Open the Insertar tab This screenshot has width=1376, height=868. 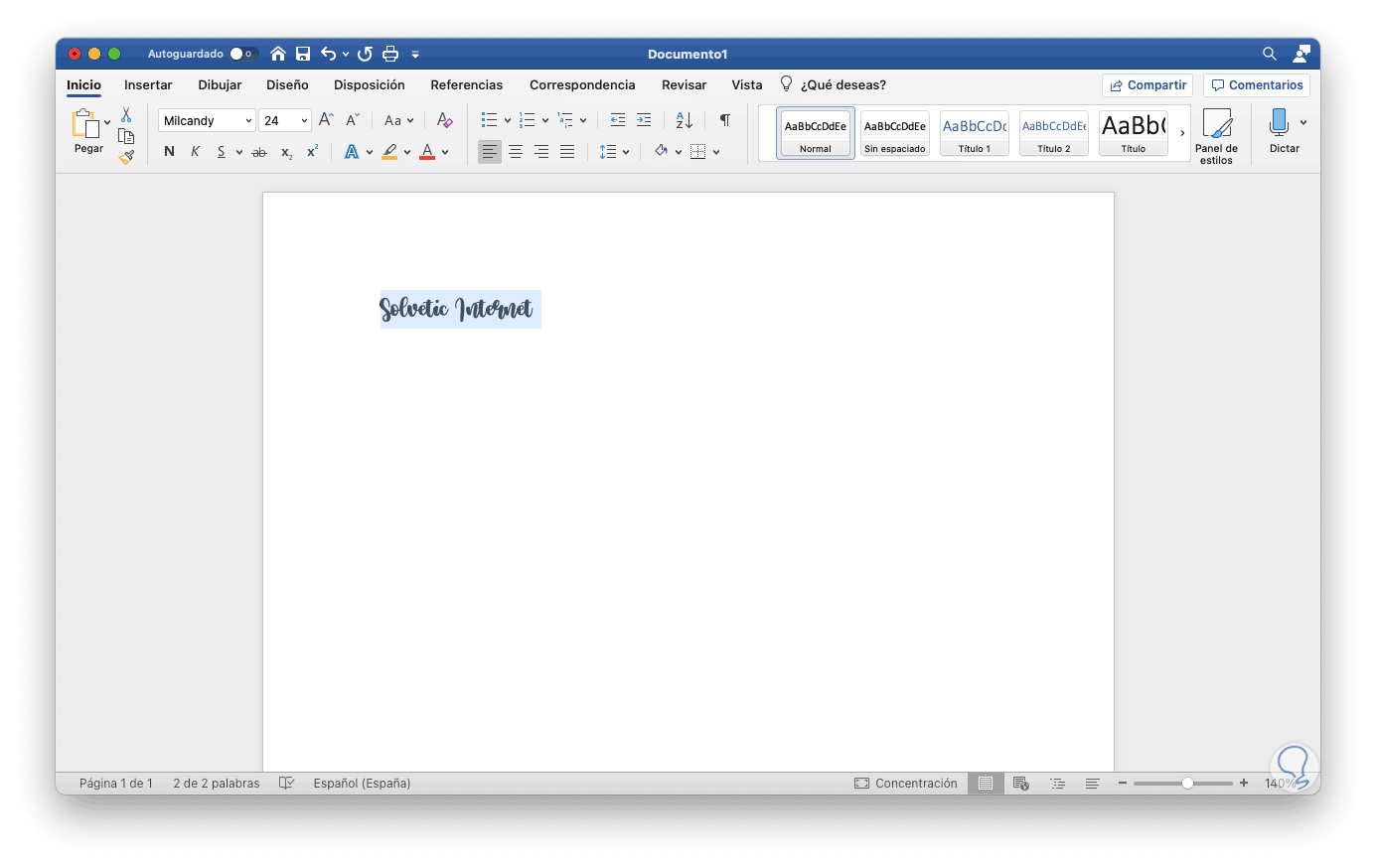click(x=148, y=85)
